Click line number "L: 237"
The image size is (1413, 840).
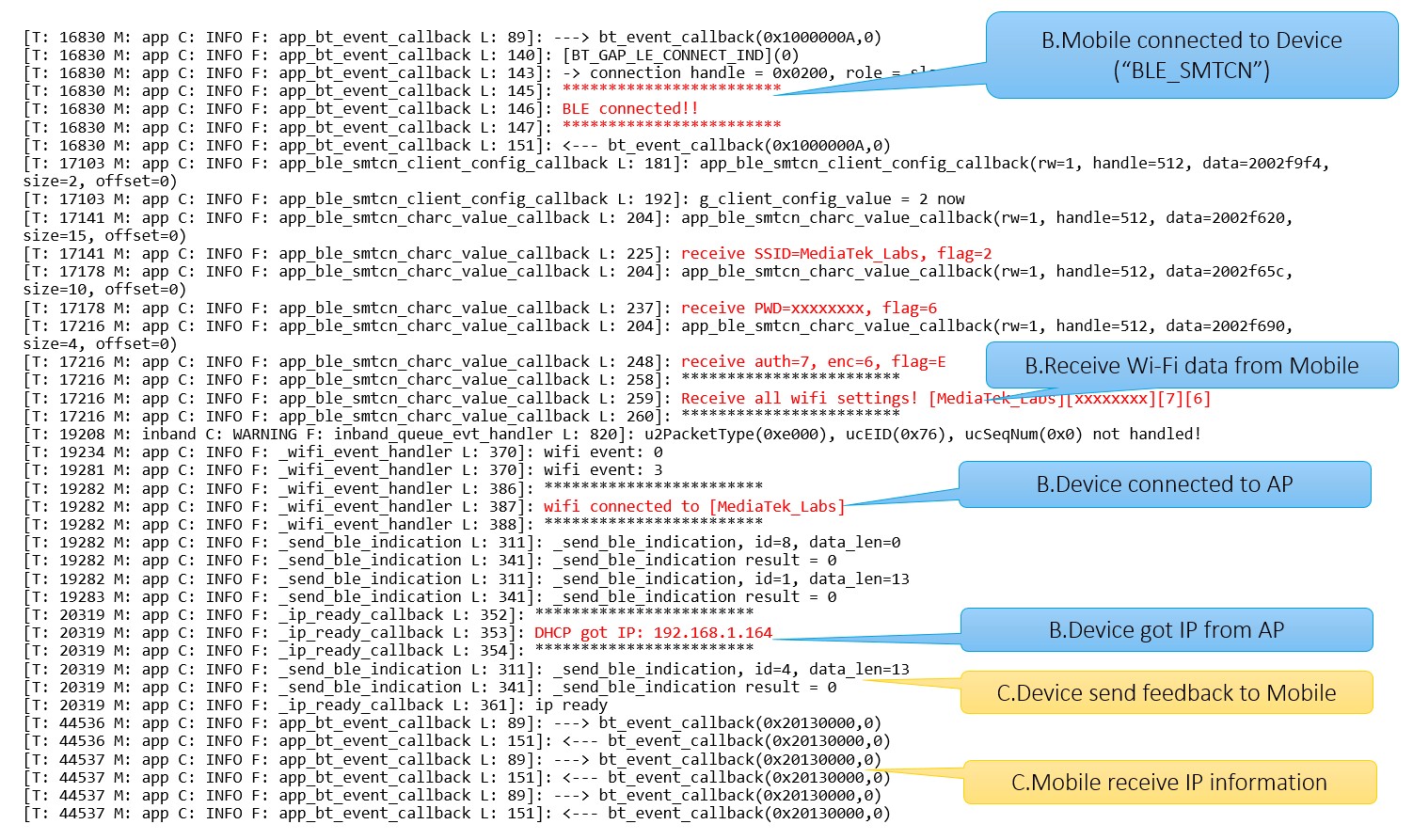[630, 309]
